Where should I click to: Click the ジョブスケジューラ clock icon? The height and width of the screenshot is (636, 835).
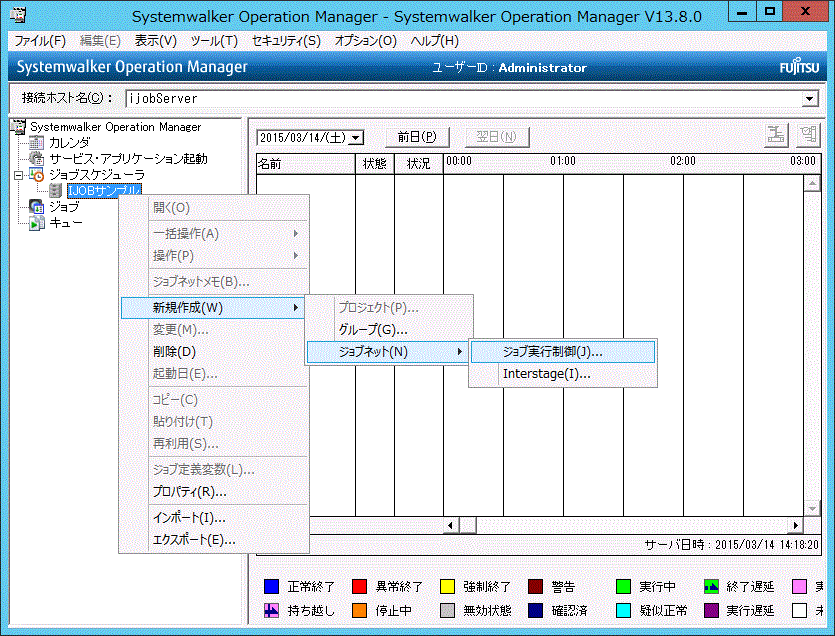click(37, 175)
